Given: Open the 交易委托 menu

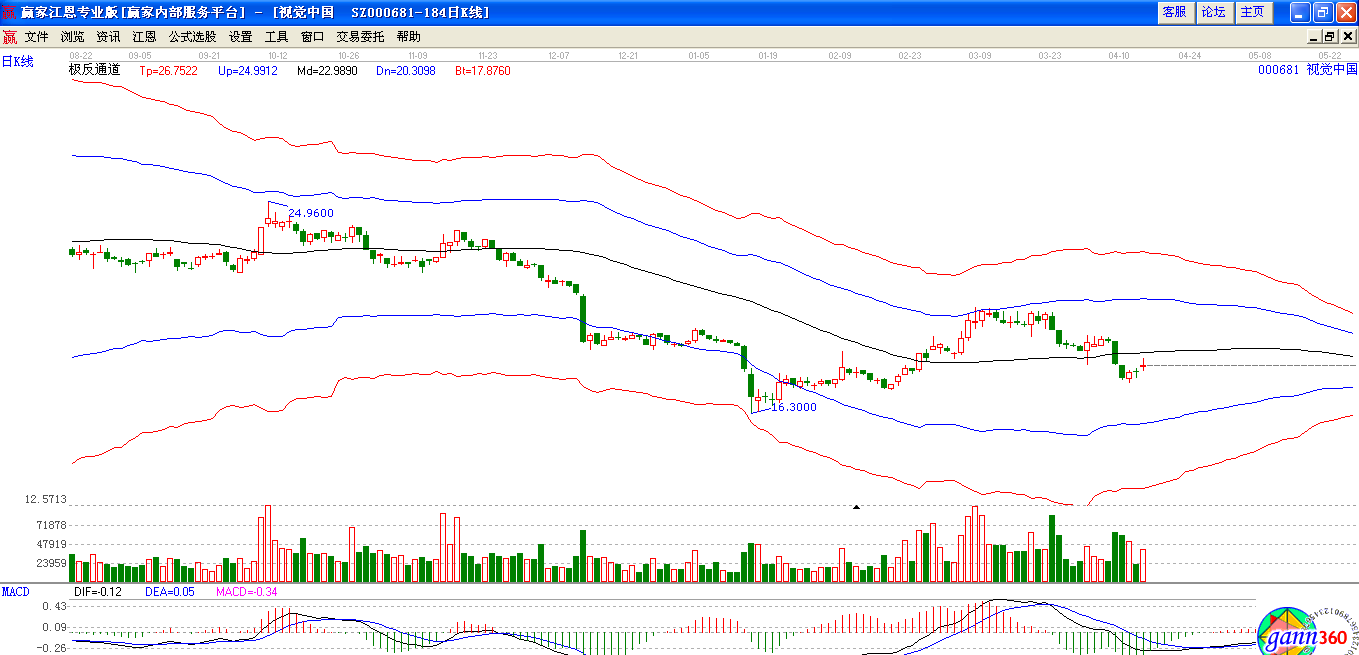Looking at the screenshot, I should click(360, 37).
